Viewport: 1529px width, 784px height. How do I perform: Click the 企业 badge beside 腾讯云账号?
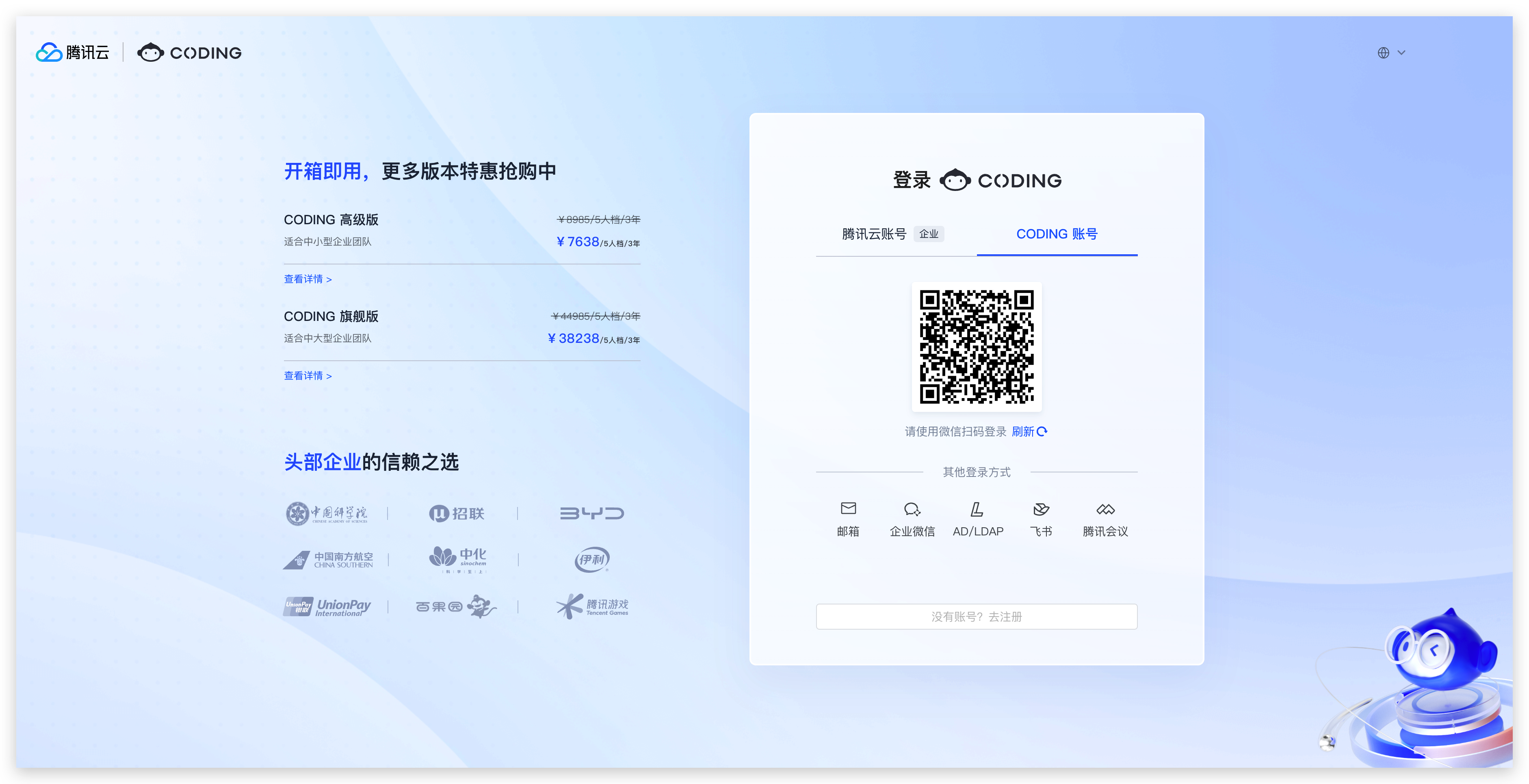click(x=928, y=234)
